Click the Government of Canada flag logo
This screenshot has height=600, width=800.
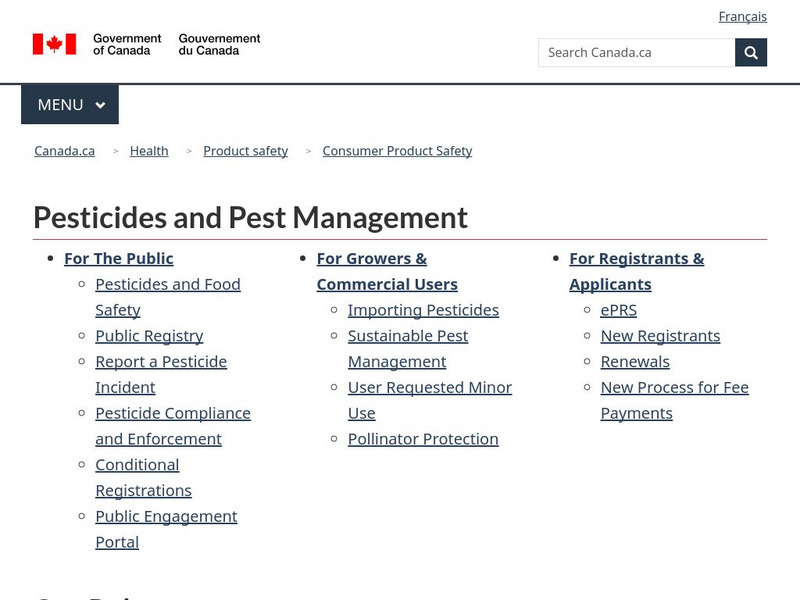pyautogui.click(x=54, y=44)
